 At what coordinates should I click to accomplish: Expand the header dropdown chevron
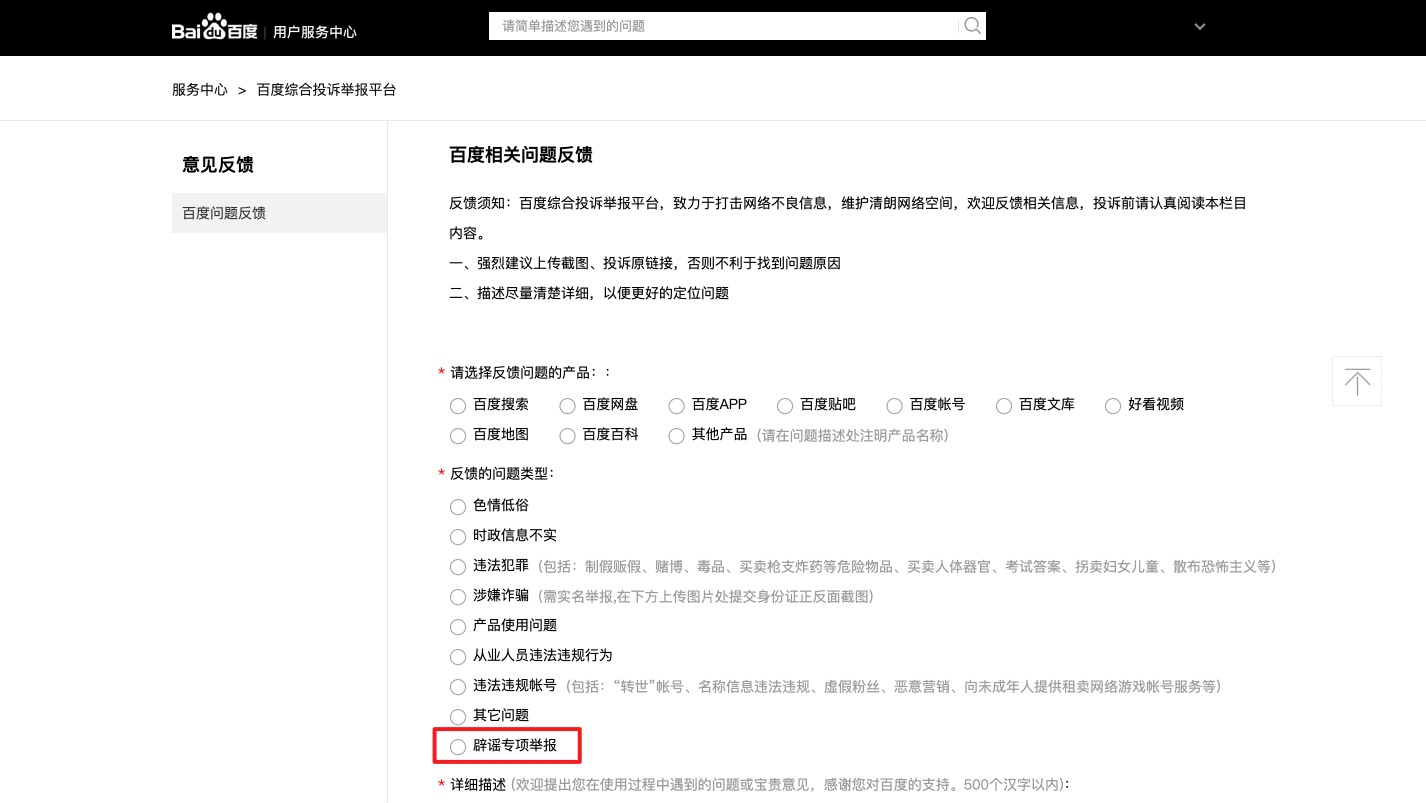[x=1200, y=27]
